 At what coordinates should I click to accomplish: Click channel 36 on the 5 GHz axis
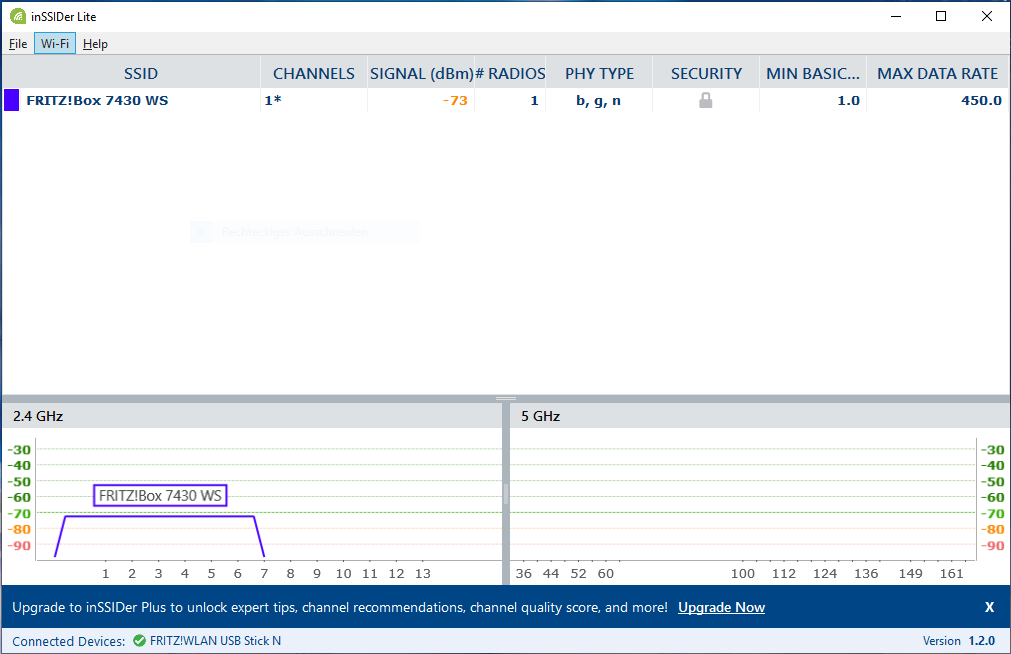click(x=524, y=573)
